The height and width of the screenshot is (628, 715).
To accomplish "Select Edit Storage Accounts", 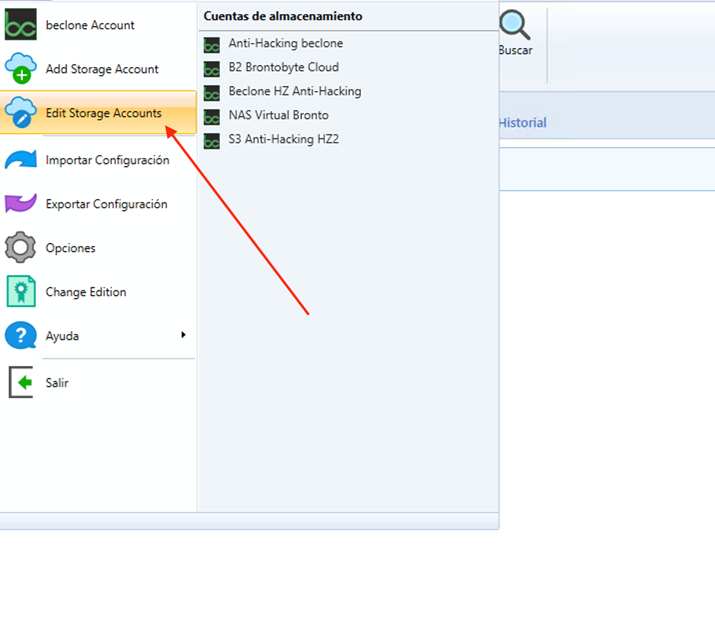I will 98,113.
